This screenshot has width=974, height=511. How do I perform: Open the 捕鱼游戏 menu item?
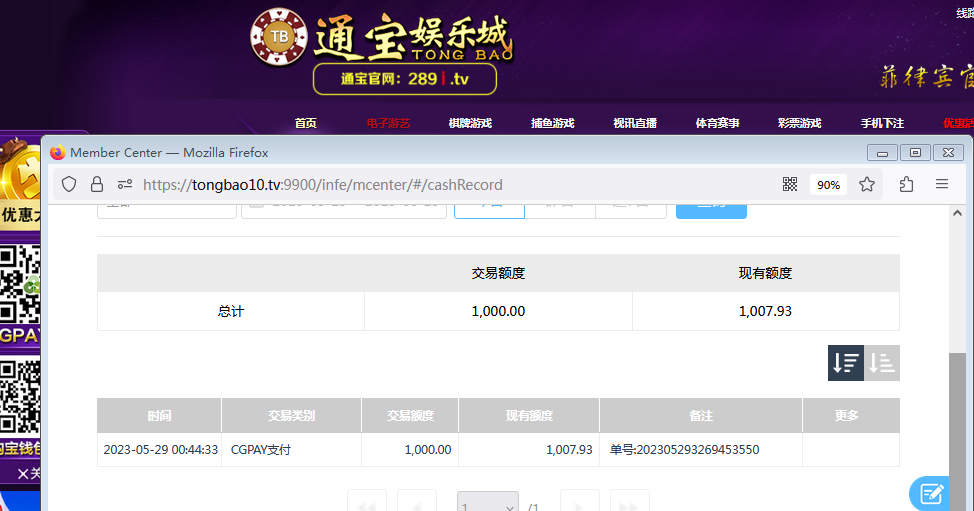[x=552, y=123]
